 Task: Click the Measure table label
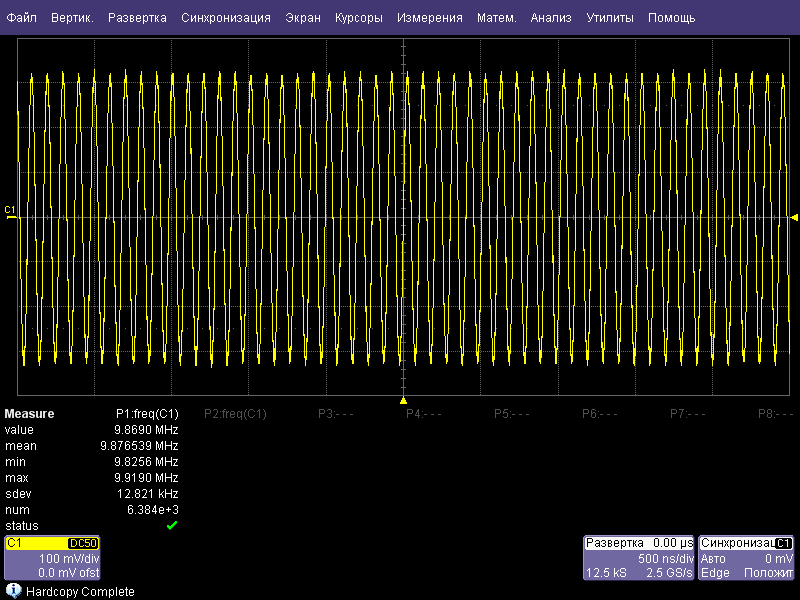click(x=30, y=414)
